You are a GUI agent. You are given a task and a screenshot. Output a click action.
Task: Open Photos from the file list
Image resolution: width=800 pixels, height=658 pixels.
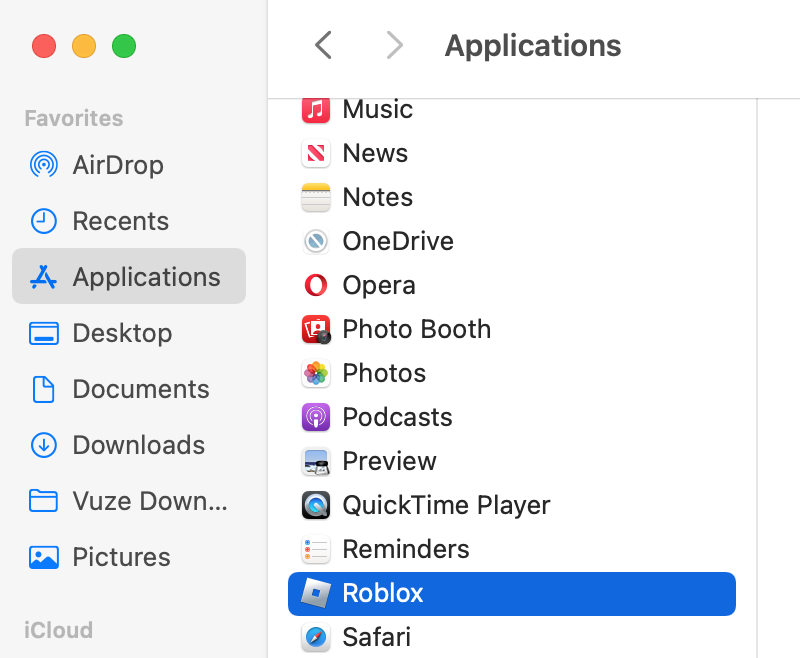[383, 374]
